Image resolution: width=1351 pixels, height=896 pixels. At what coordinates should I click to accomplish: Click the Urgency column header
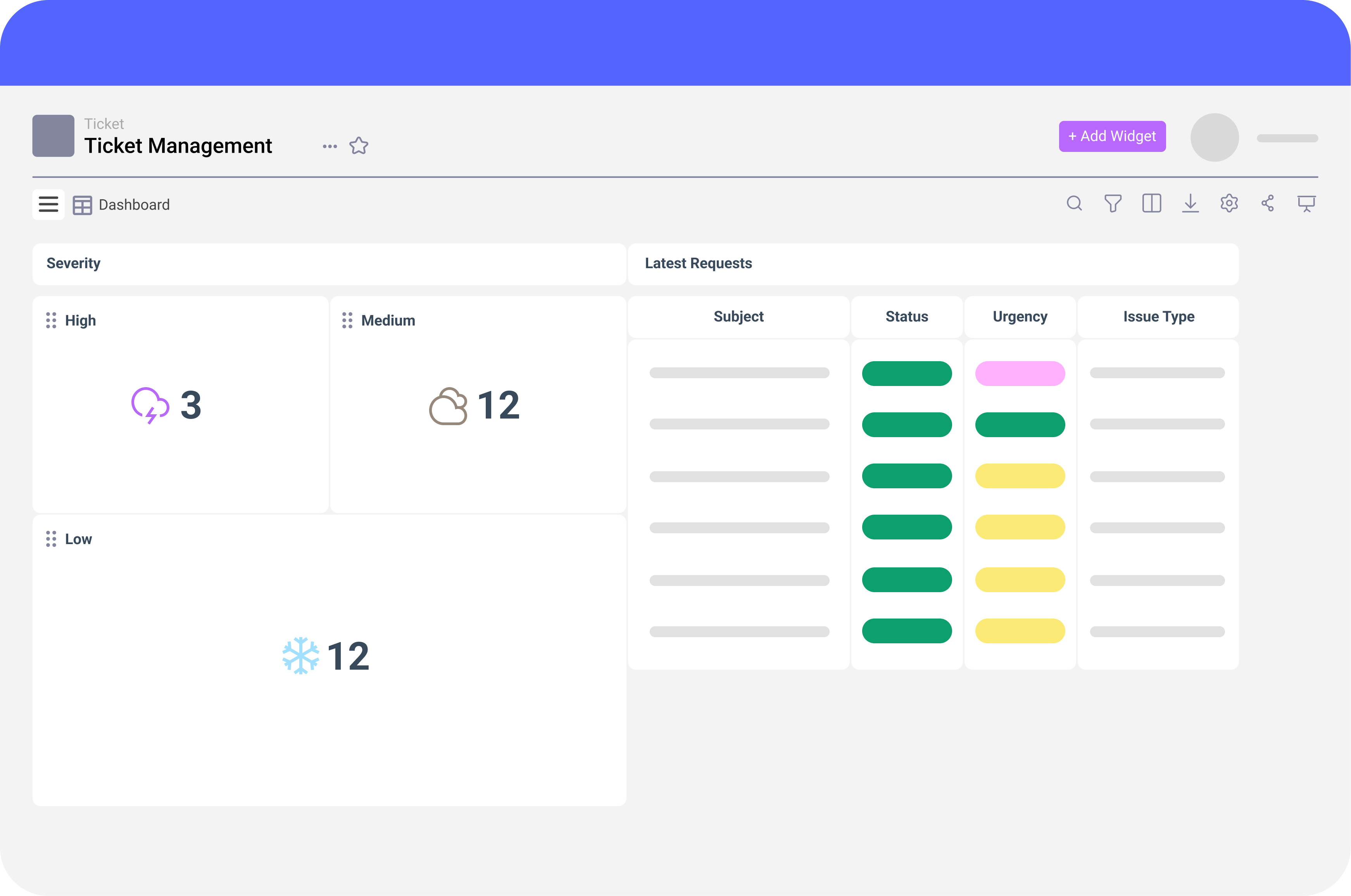click(x=1020, y=317)
